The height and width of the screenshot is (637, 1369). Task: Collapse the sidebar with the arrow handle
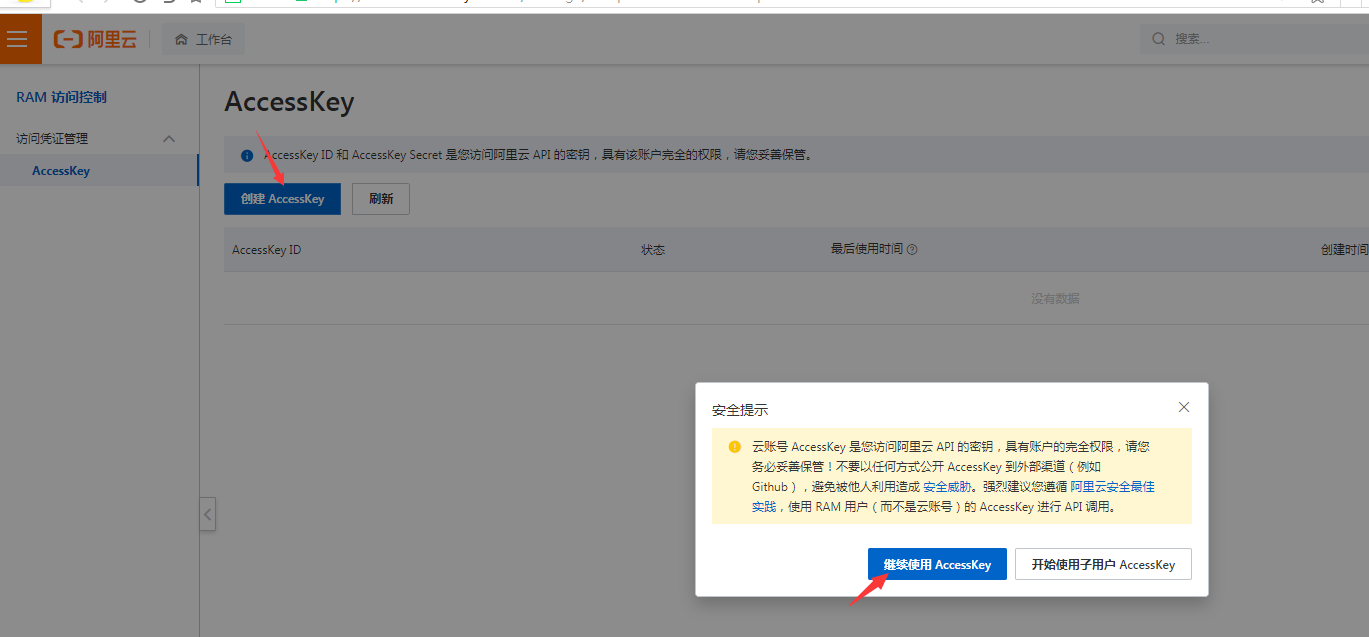pos(207,515)
